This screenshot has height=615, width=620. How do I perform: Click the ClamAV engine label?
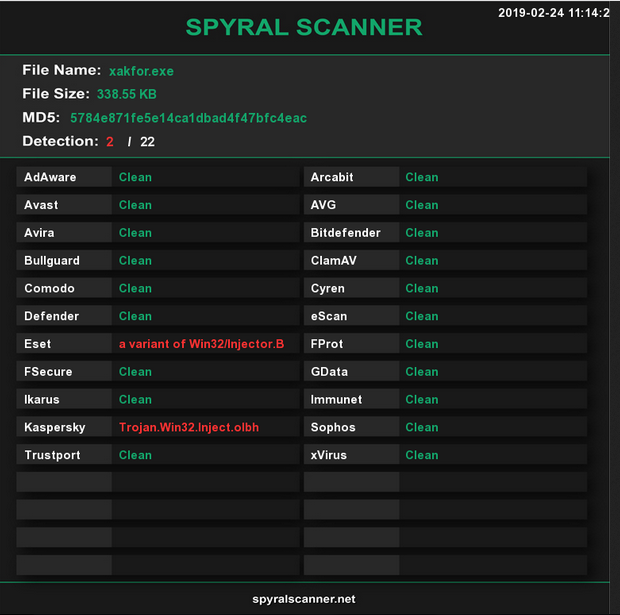tap(333, 261)
